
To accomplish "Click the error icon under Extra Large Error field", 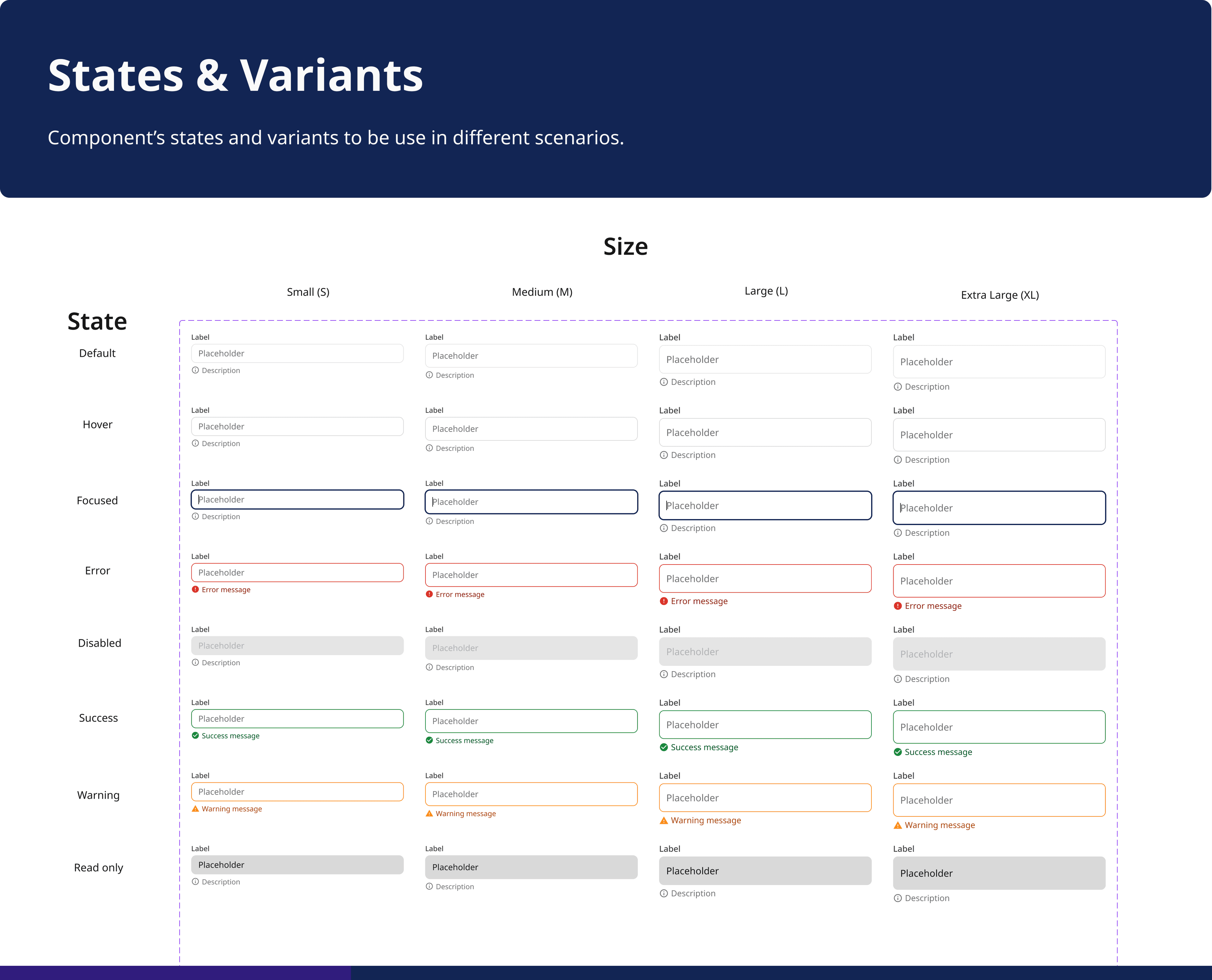I will tap(898, 606).
